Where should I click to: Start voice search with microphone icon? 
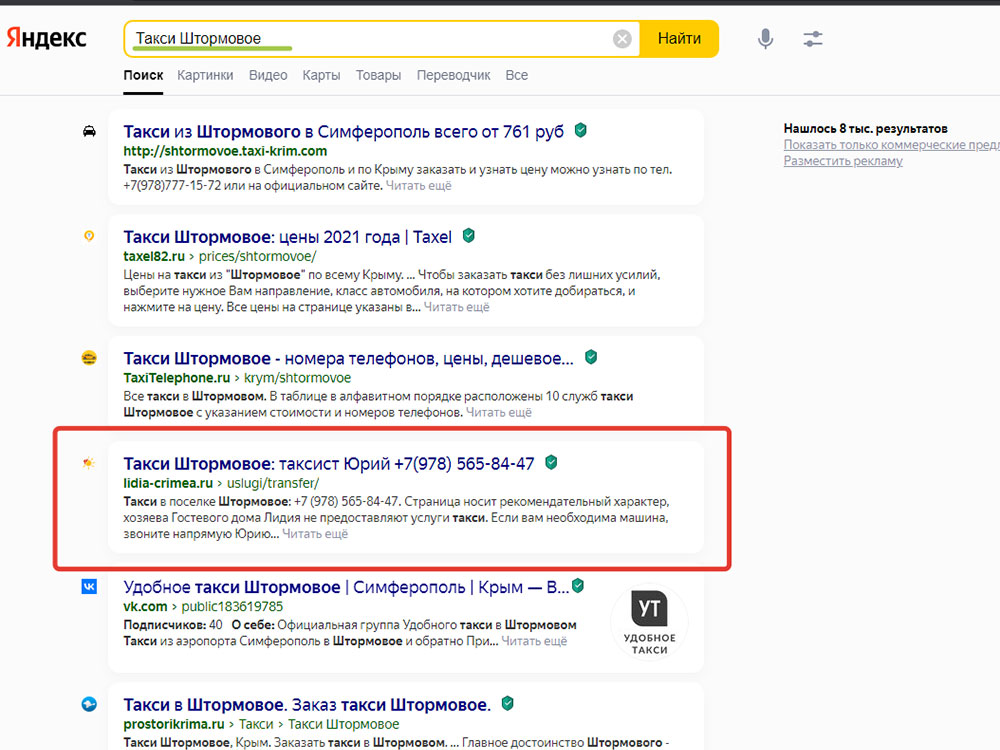point(765,39)
